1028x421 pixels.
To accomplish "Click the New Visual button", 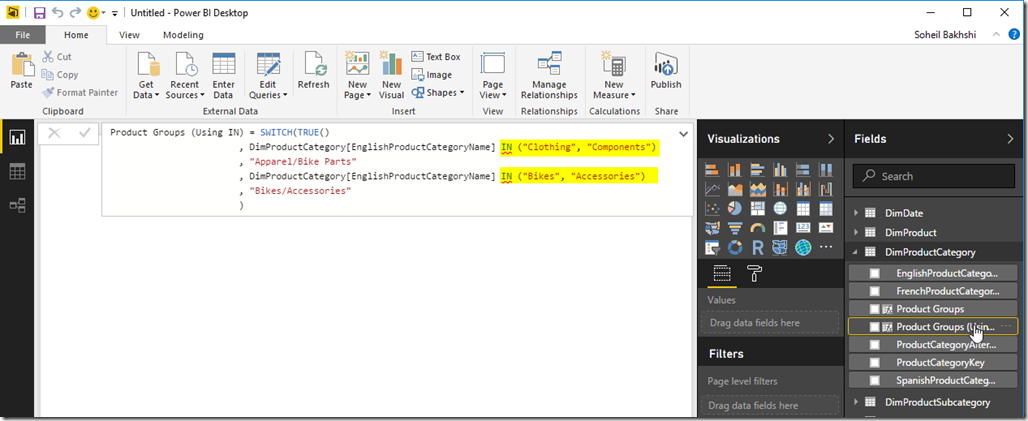I will tap(391, 76).
